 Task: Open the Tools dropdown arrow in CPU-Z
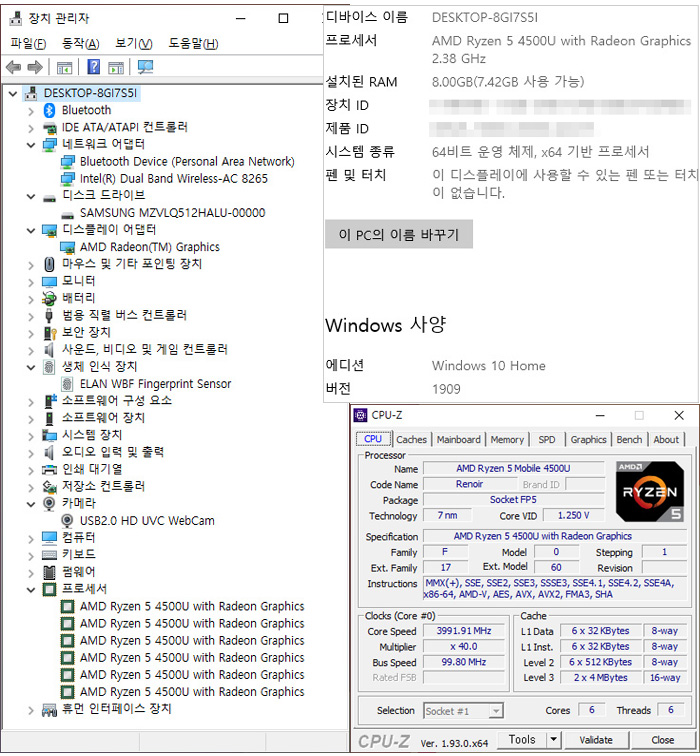(x=555, y=740)
